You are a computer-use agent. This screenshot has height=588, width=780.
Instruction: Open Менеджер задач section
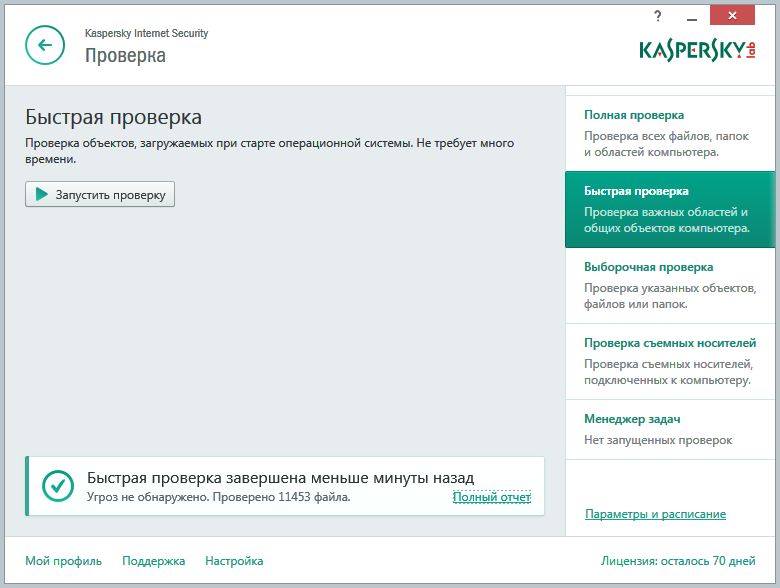coord(670,429)
